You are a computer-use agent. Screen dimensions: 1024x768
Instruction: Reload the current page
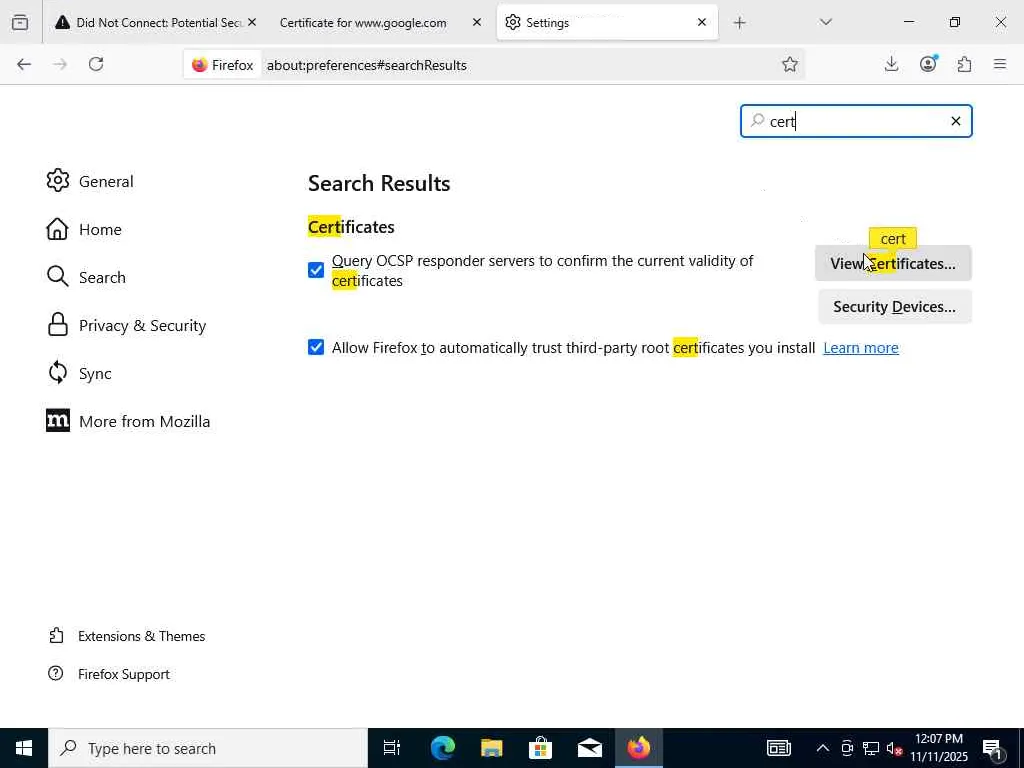pyautogui.click(x=96, y=64)
